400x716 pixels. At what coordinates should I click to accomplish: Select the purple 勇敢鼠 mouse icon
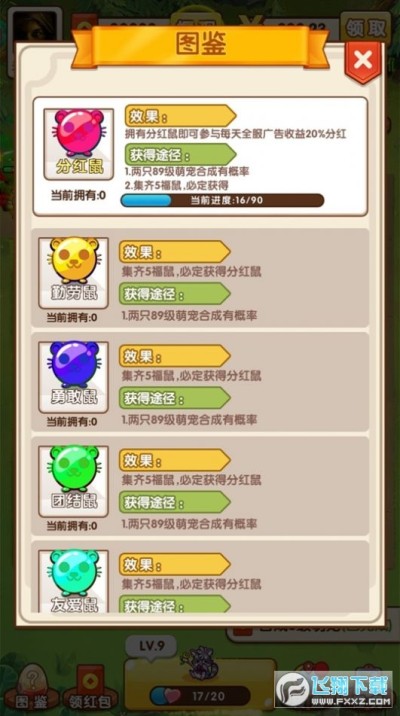tap(74, 377)
